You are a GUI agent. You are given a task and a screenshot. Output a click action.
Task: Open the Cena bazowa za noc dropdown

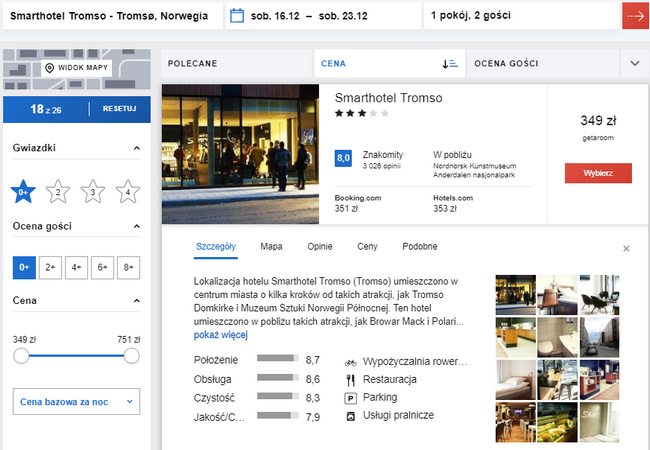click(x=76, y=402)
